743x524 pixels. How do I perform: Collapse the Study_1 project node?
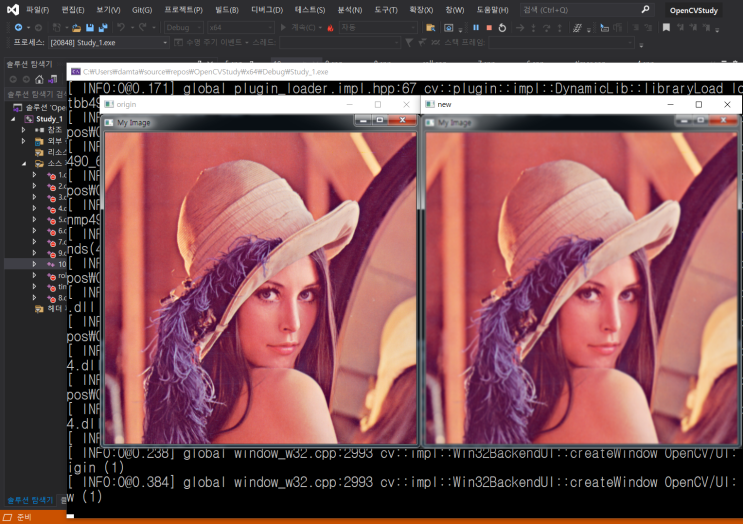[x=13, y=119]
